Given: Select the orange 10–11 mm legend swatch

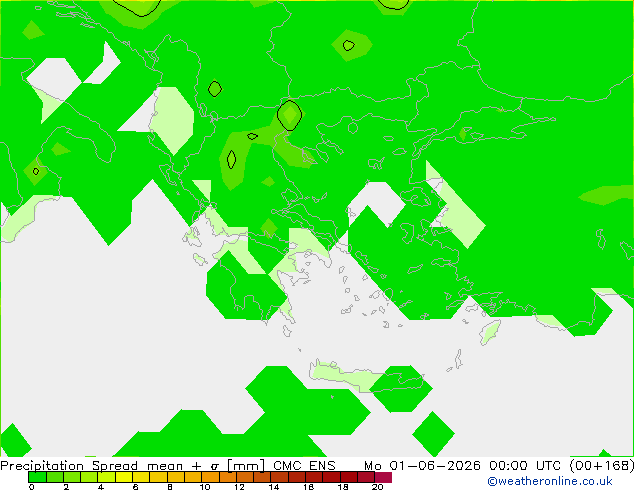Looking at the screenshot, I should (x=210, y=477).
